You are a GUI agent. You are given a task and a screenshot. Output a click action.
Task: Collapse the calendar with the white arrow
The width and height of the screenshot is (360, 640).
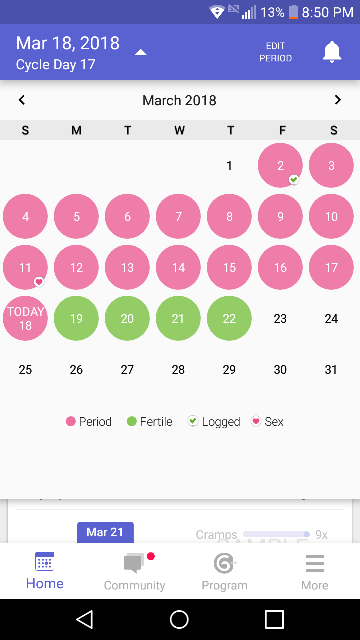click(x=140, y=52)
